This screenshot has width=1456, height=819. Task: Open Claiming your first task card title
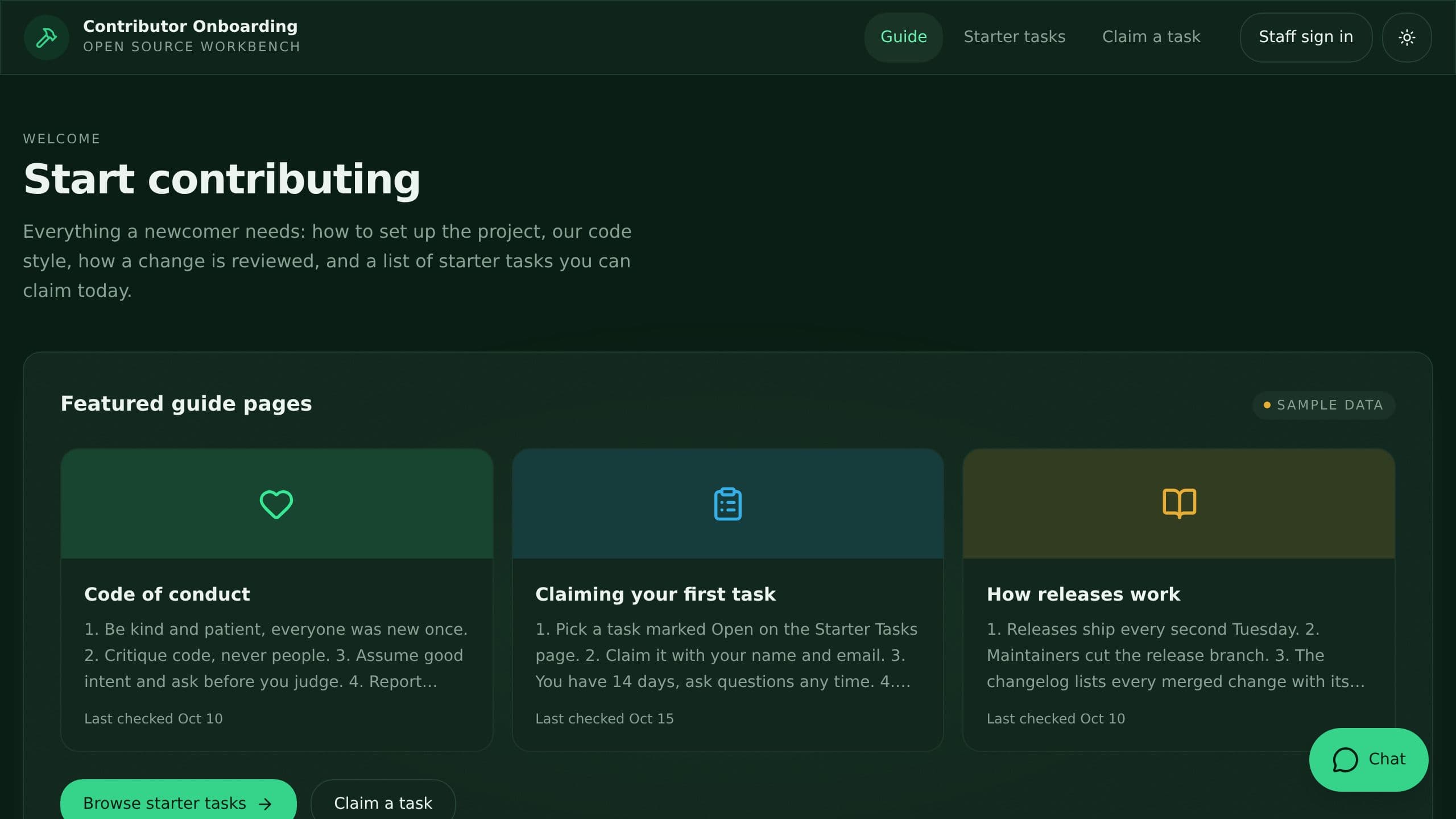655,594
